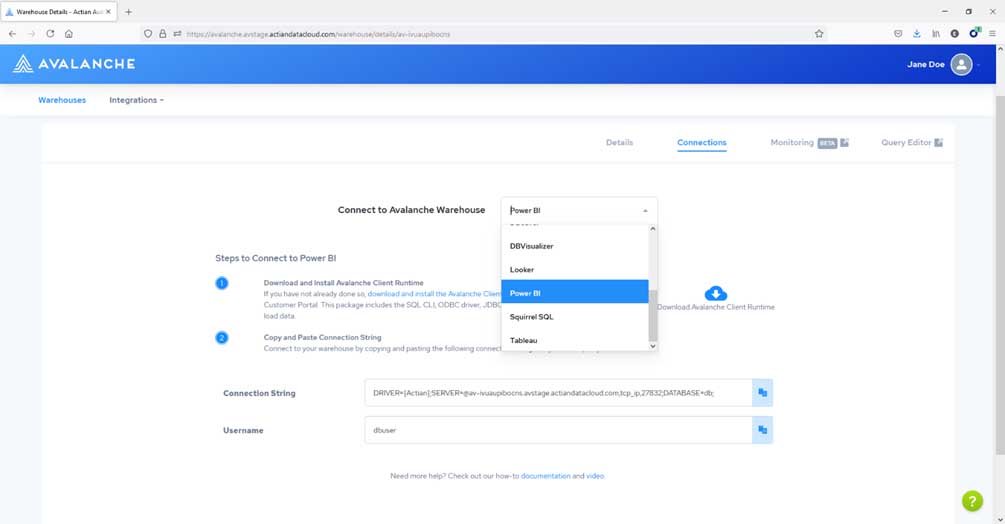Click the Copy and Paste Connection String heading
The image size is (1005, 524).
[x=322, y=337]
